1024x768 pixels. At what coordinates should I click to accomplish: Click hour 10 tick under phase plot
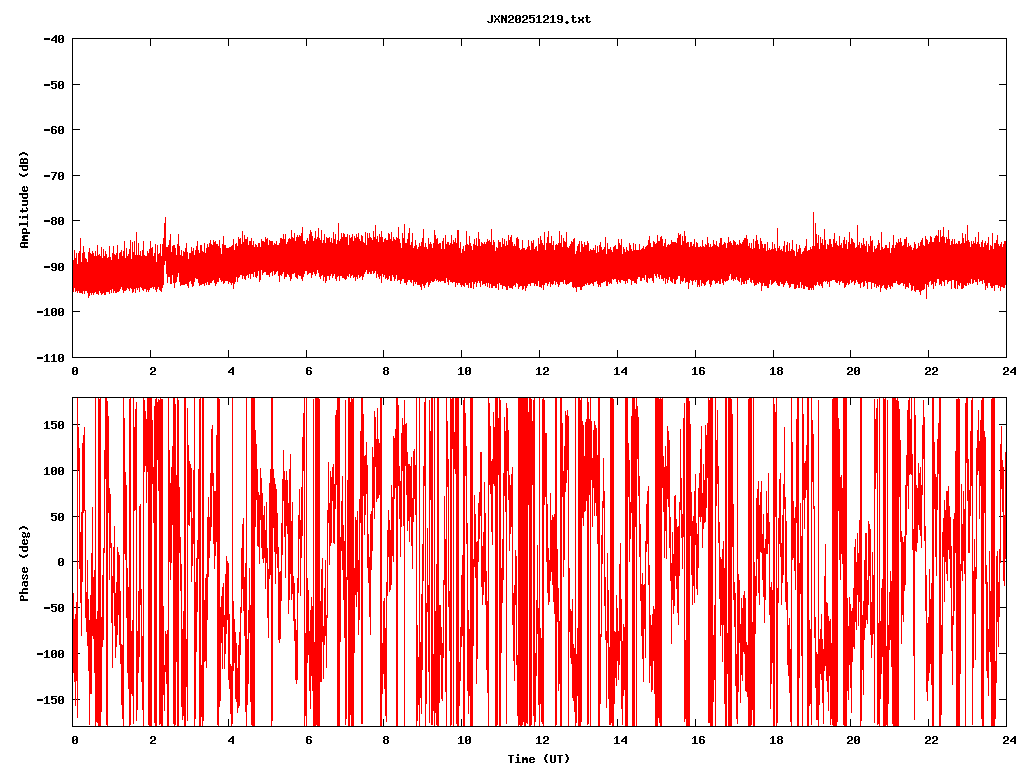463,740
